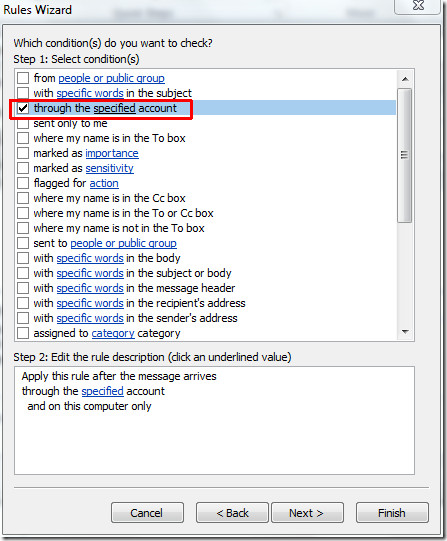
Task: Click the 'importance' link
Action: pyautogui.click(x=112, y=153)
